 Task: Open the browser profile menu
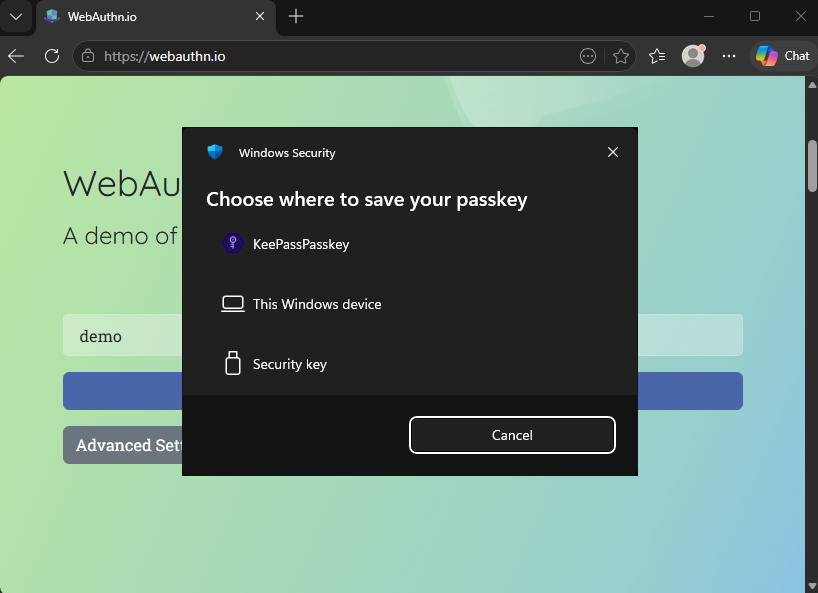point(693,56)
